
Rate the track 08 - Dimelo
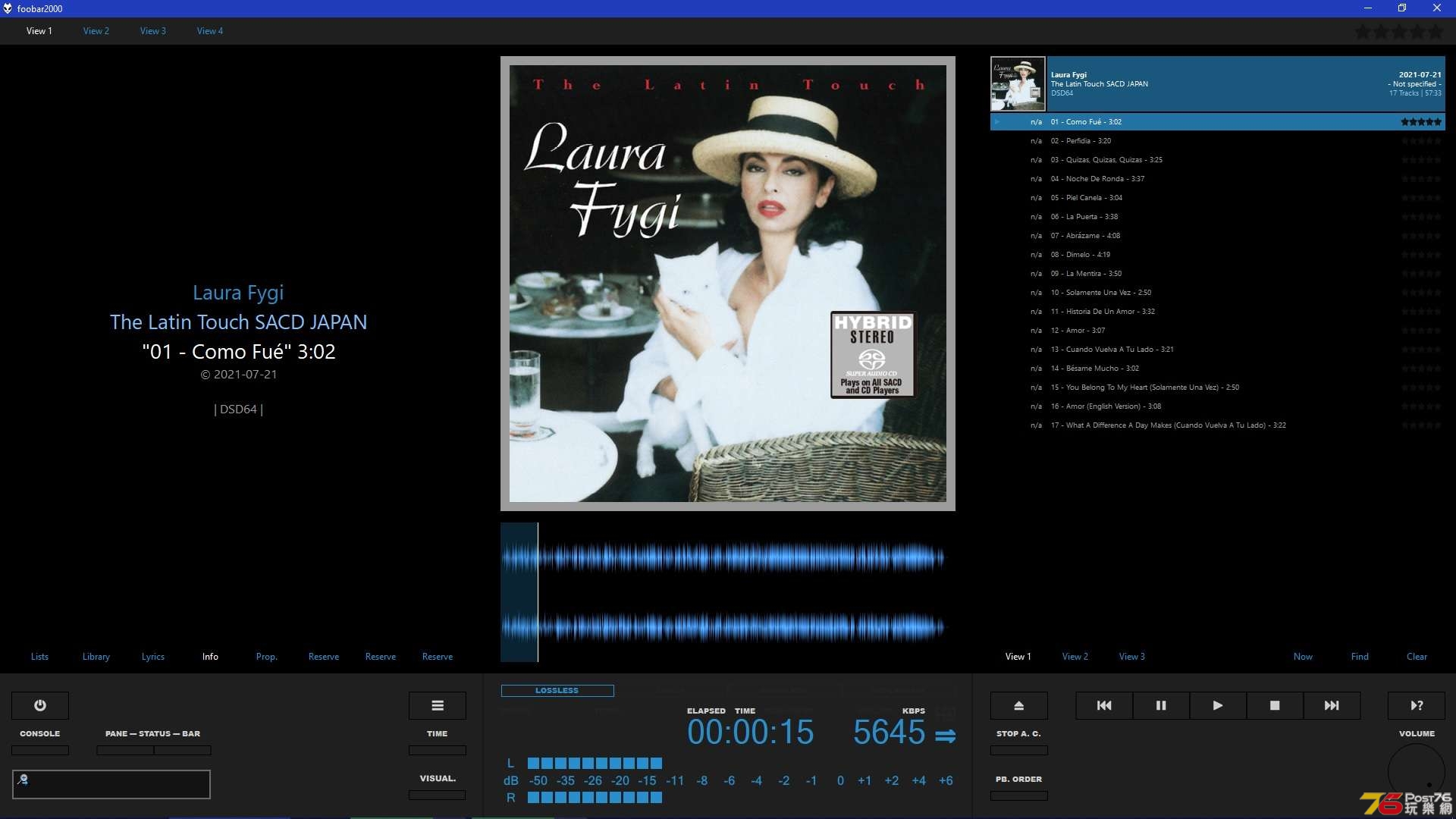[x=1421, y=255]
